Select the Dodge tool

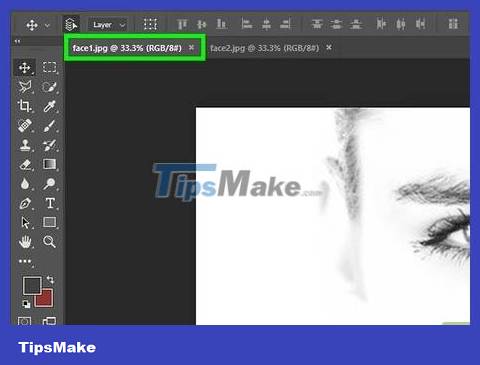pos(49,184)
